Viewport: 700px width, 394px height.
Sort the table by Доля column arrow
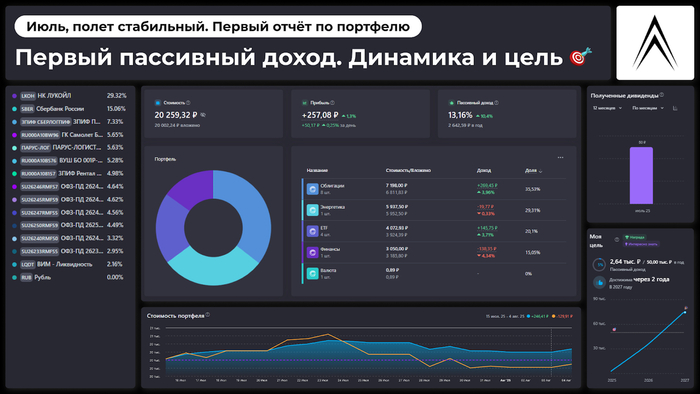(x=541, y=171)
